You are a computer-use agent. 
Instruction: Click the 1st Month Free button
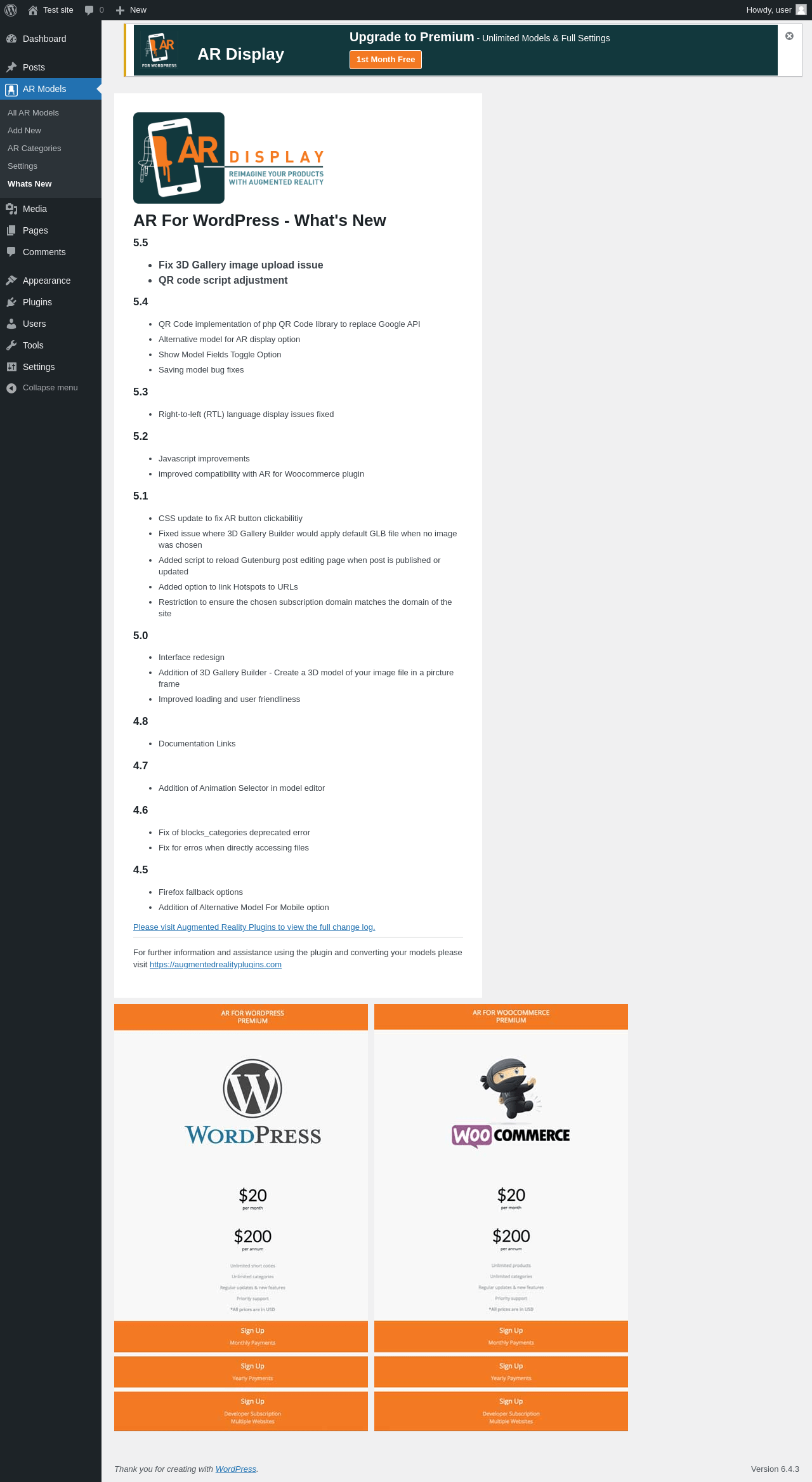pyautogui.click(x=386, y=60)
